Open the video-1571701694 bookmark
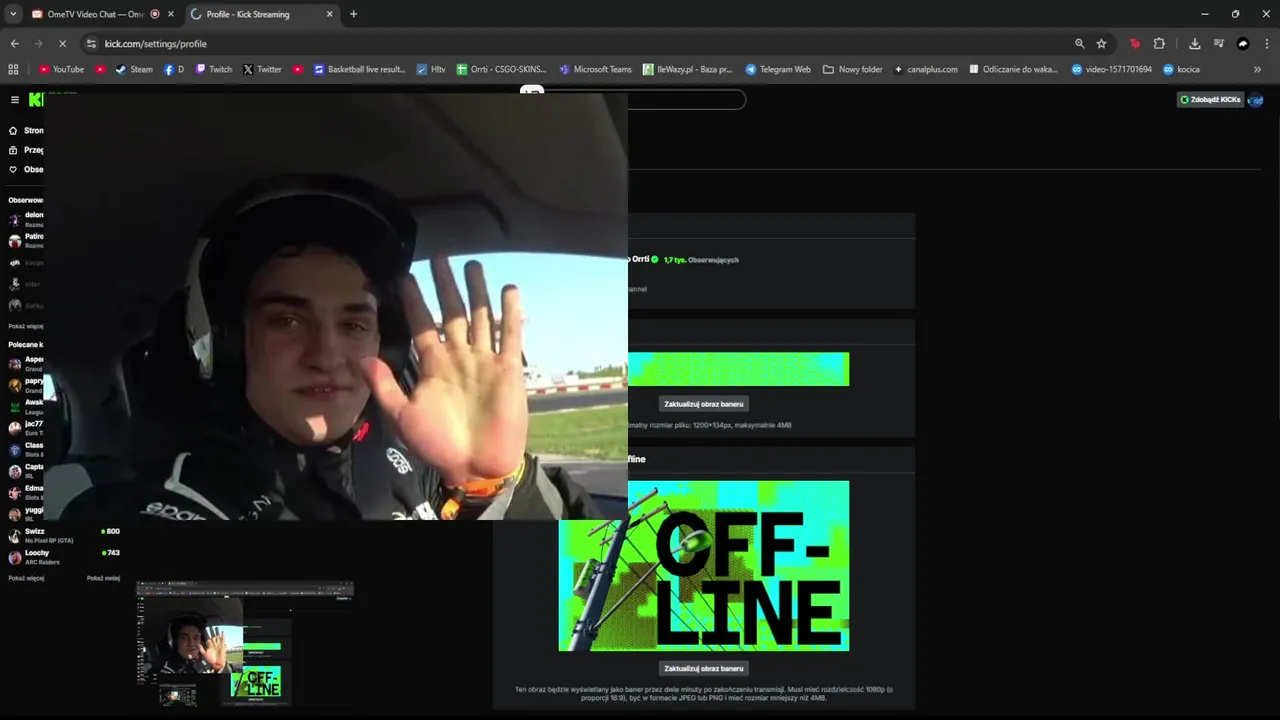 1111,70
